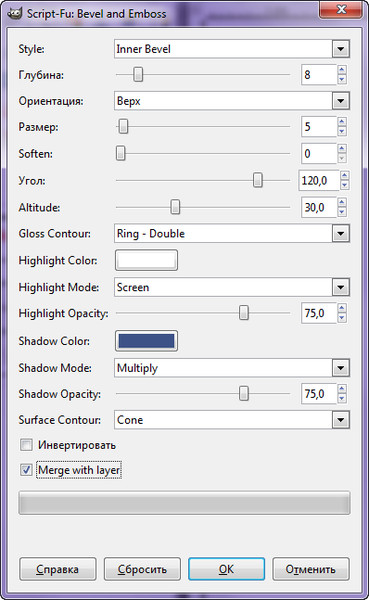Enable the Инвертировать checkbox

(26, 445)
